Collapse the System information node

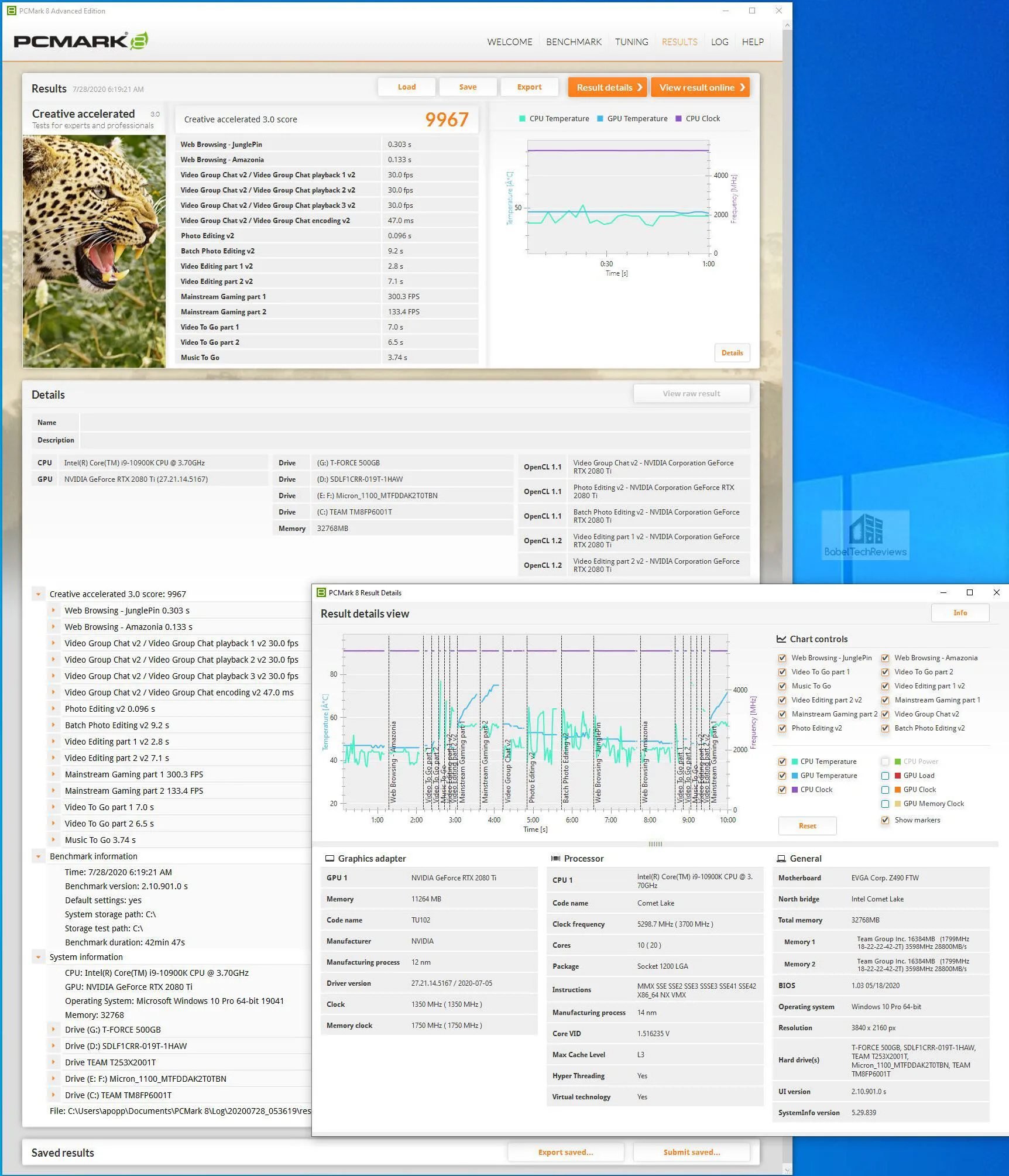tap(38, 957)
